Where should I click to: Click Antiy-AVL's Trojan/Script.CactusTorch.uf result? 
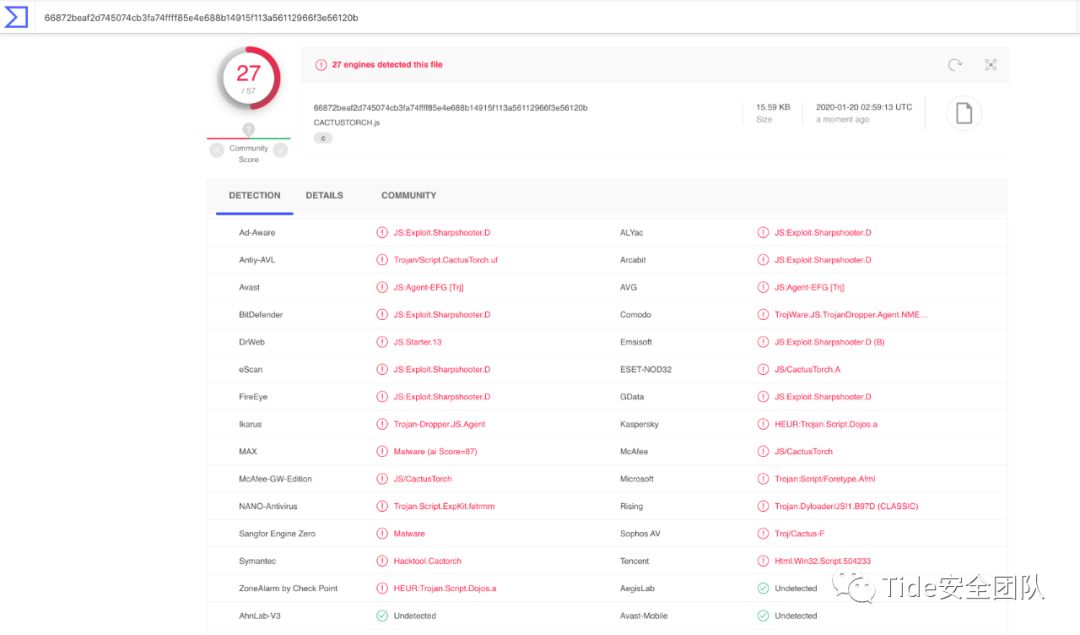pos(445,260)
